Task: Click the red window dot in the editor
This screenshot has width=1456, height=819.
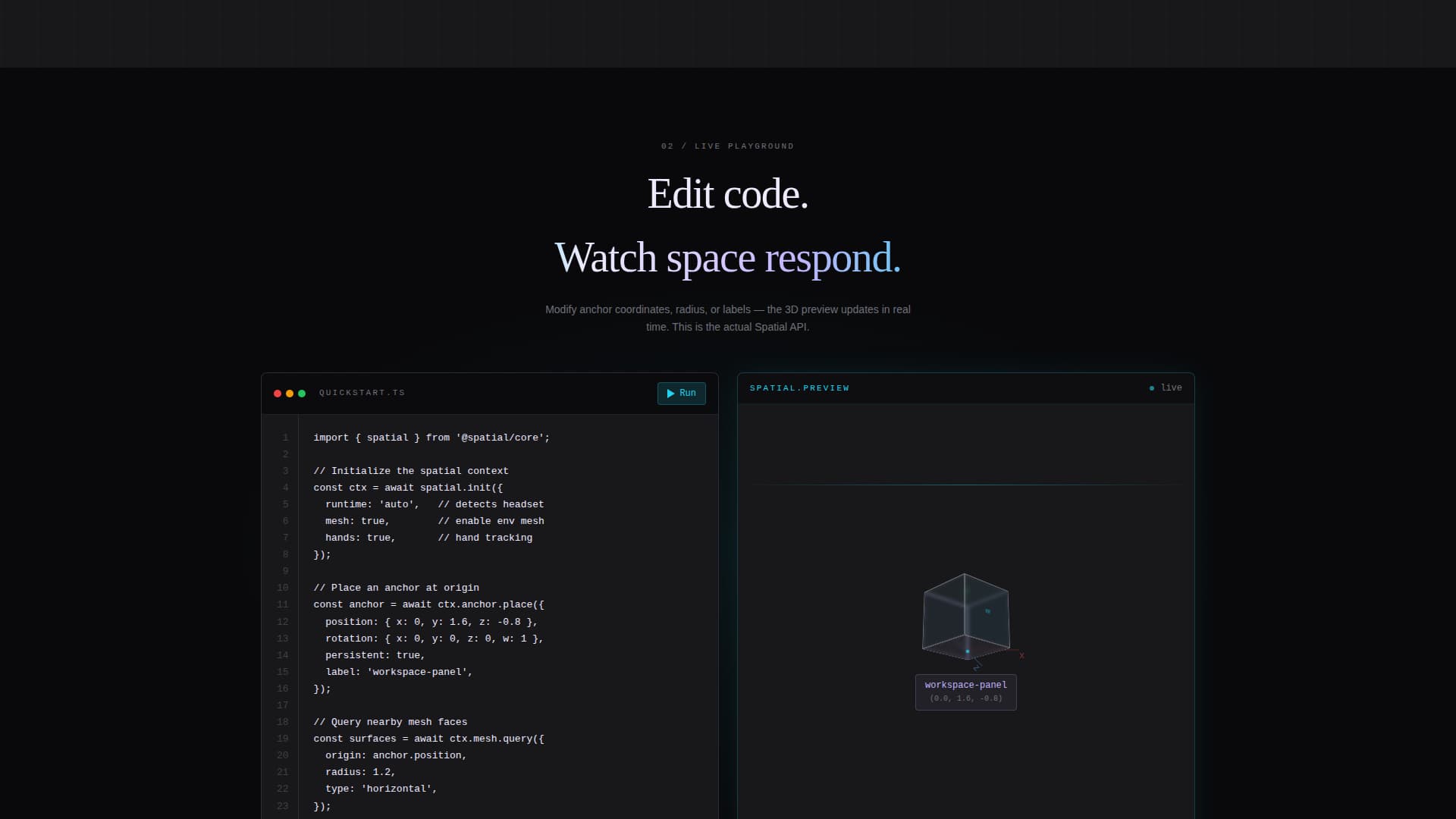Action: (x=278, y=394)
